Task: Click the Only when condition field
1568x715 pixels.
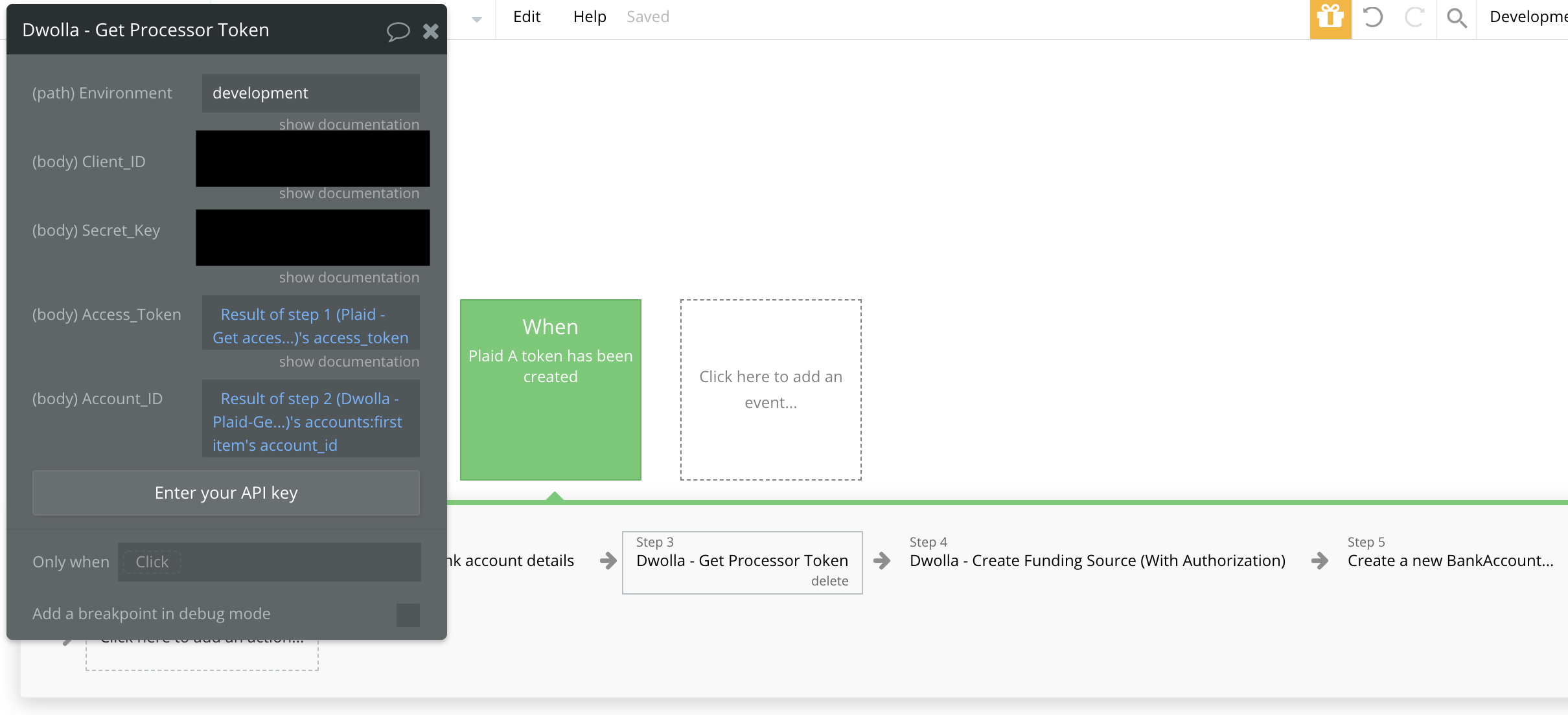Action: tap(269, 562)
